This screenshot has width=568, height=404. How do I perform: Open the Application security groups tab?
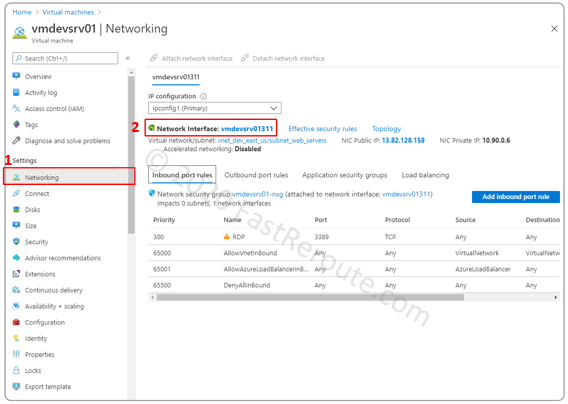click(x=344, y=175)
